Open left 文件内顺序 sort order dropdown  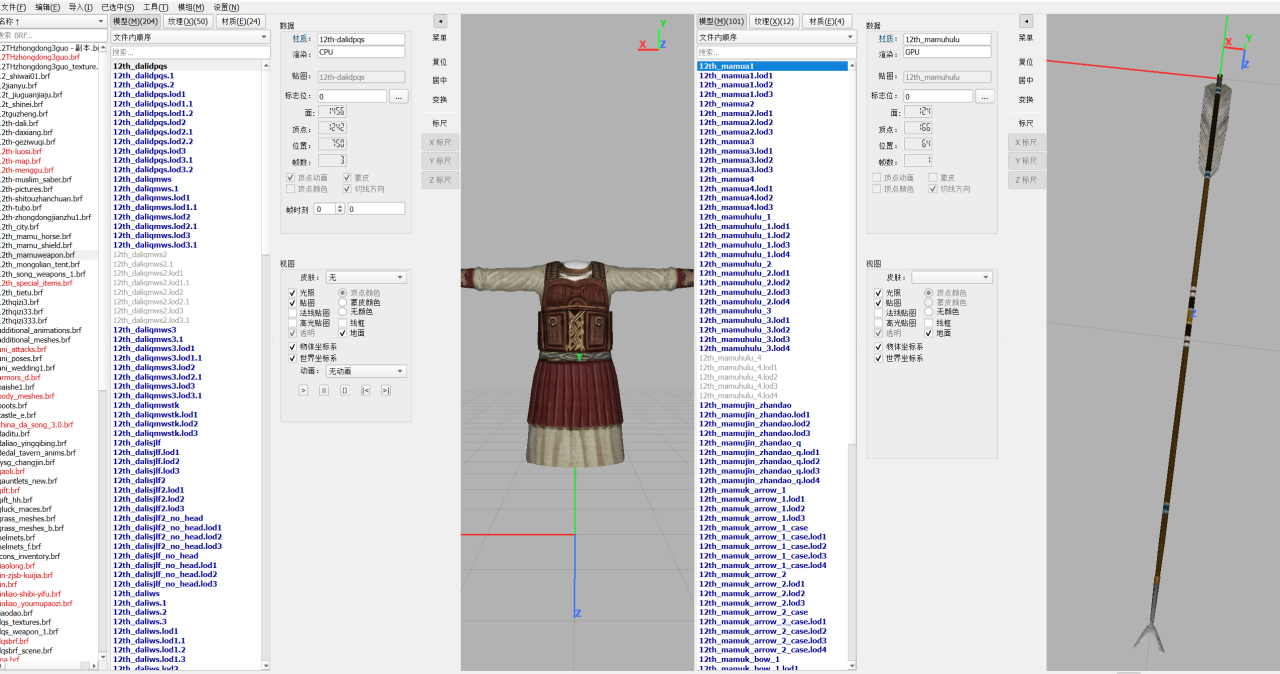coord(190,37)
